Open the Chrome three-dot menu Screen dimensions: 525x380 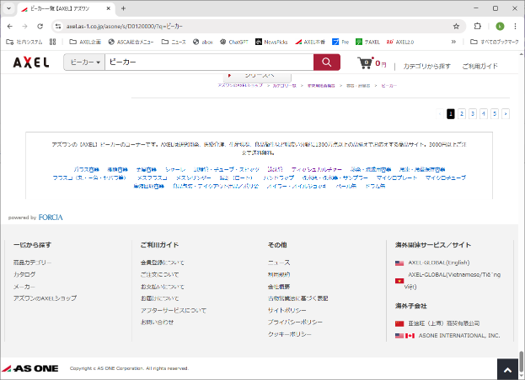click(x=515, y=26)
